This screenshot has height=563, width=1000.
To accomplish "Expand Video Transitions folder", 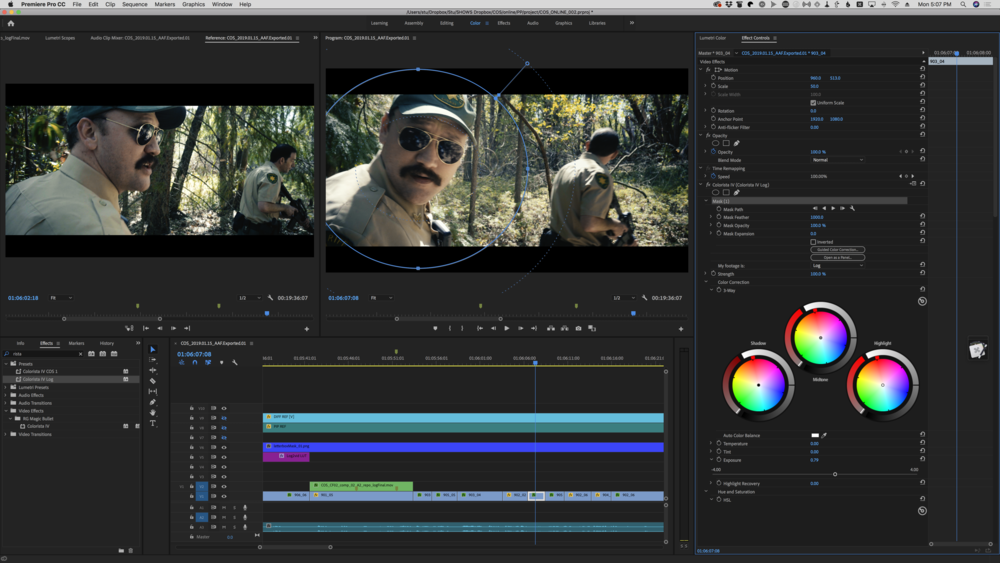I will click(6, 434).
